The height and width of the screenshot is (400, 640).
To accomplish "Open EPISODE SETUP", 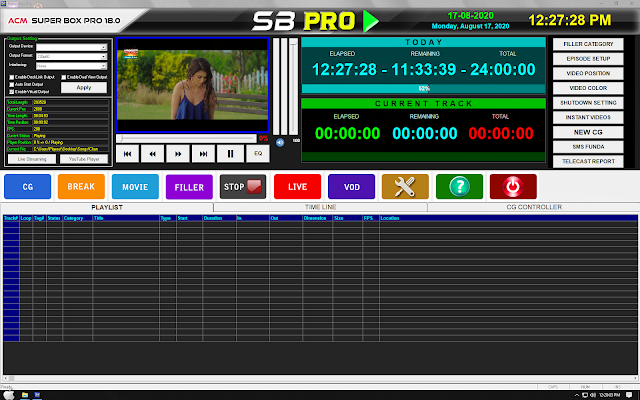I will 588,59.
